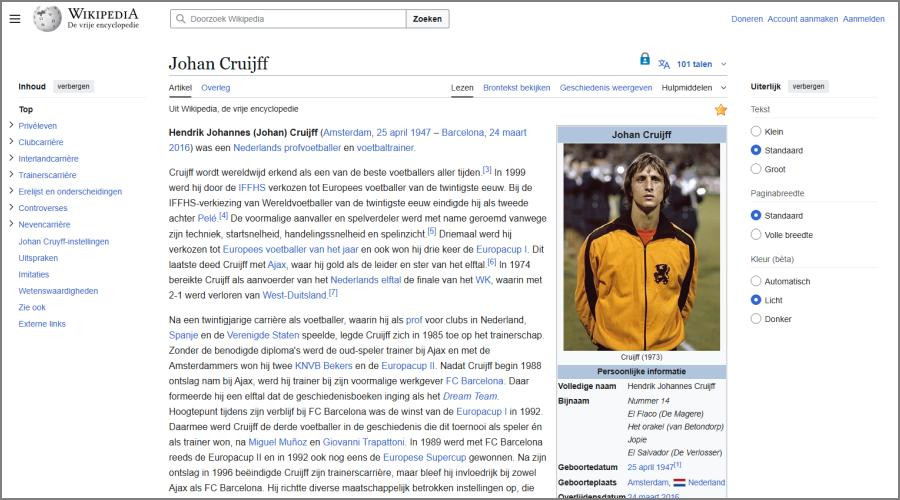Click the page protection lock icon
This screenshot has height=500, width=900.
(645, 59)
